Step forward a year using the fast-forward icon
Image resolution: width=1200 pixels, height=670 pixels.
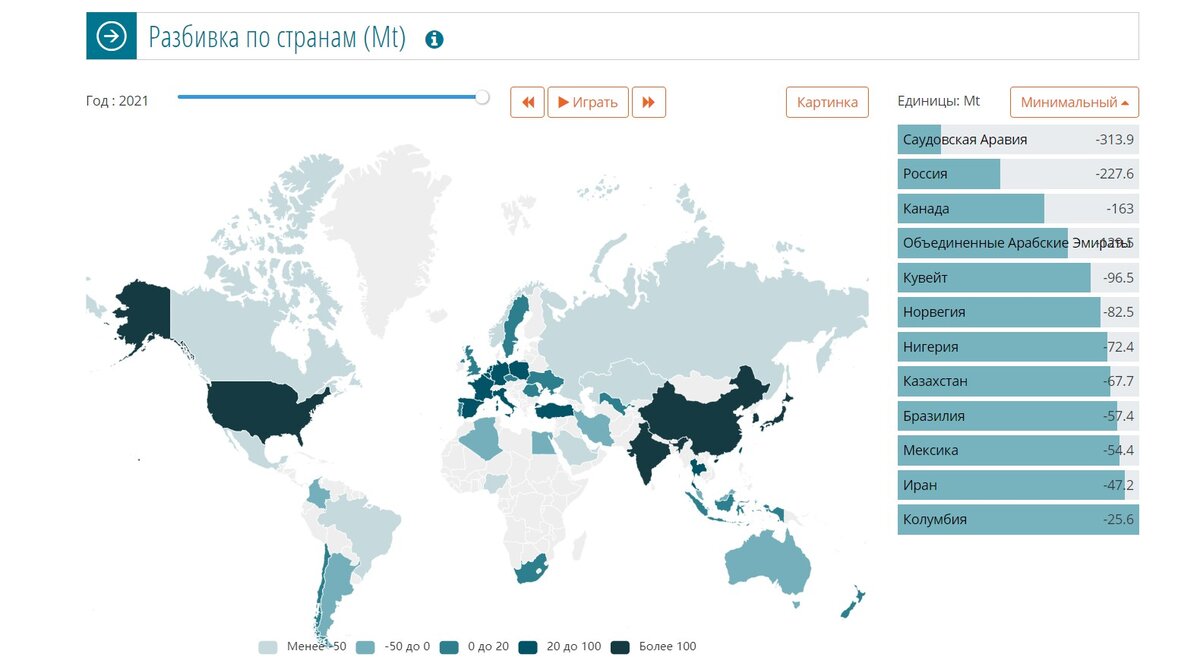(649, 101)
